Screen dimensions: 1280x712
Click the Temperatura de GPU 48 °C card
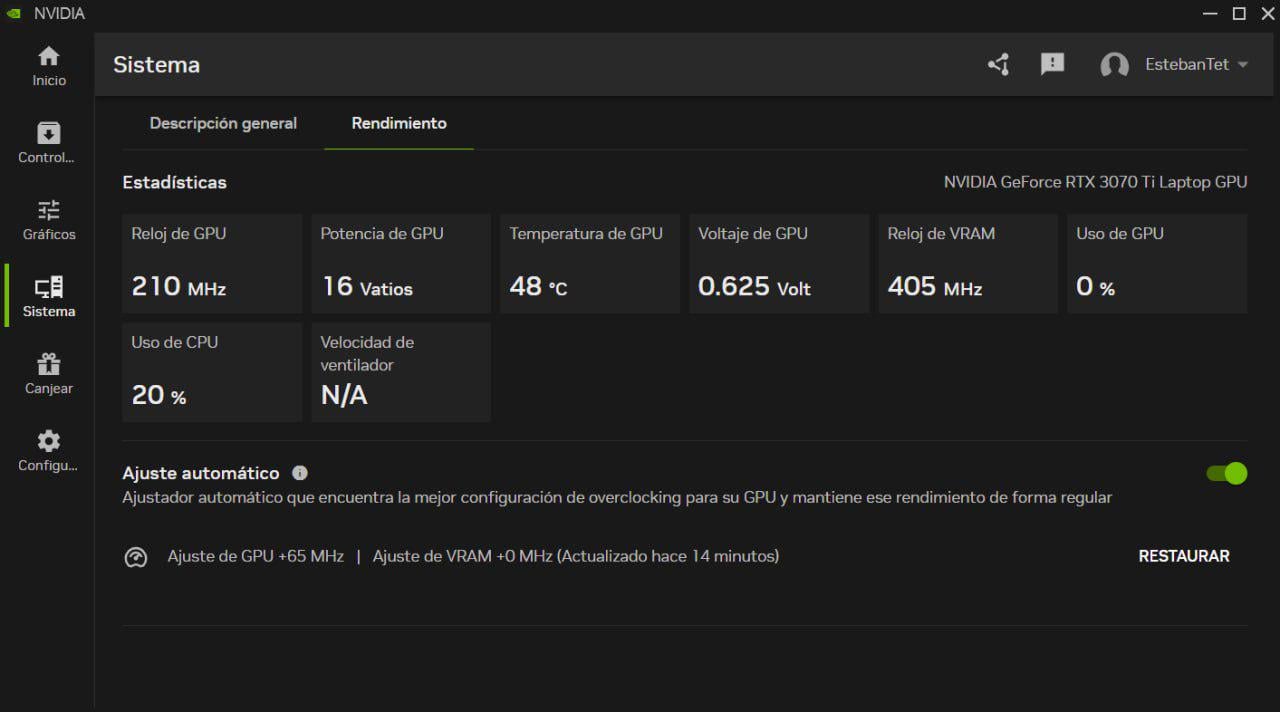point(590,264)
